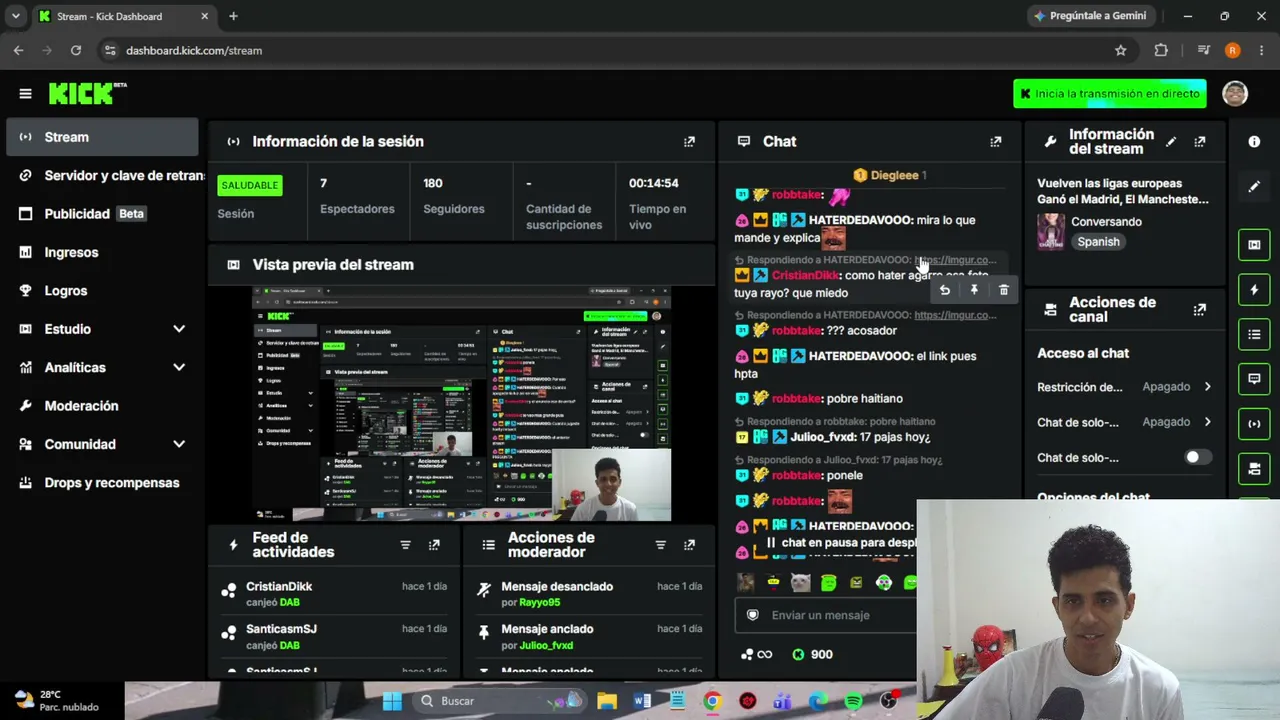The width and height of the screenshot is (1280, 720).
Task: Pop out the Acciones de canal panel
Action: click(x=1200, y=310)
